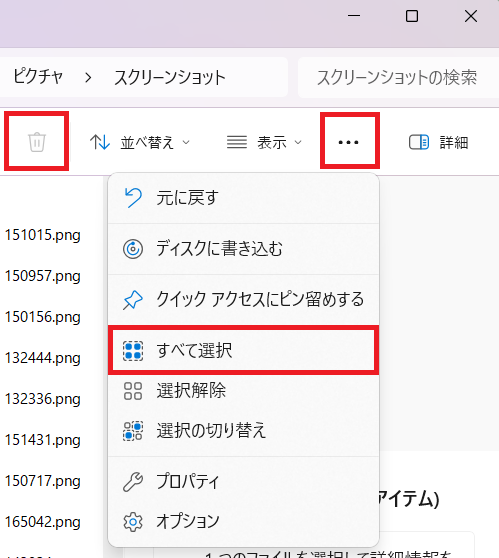The height and width of the screenshot is (558, 499).
Task: Choose 選択解除 from the menu
Action: [x=243, y=391]
